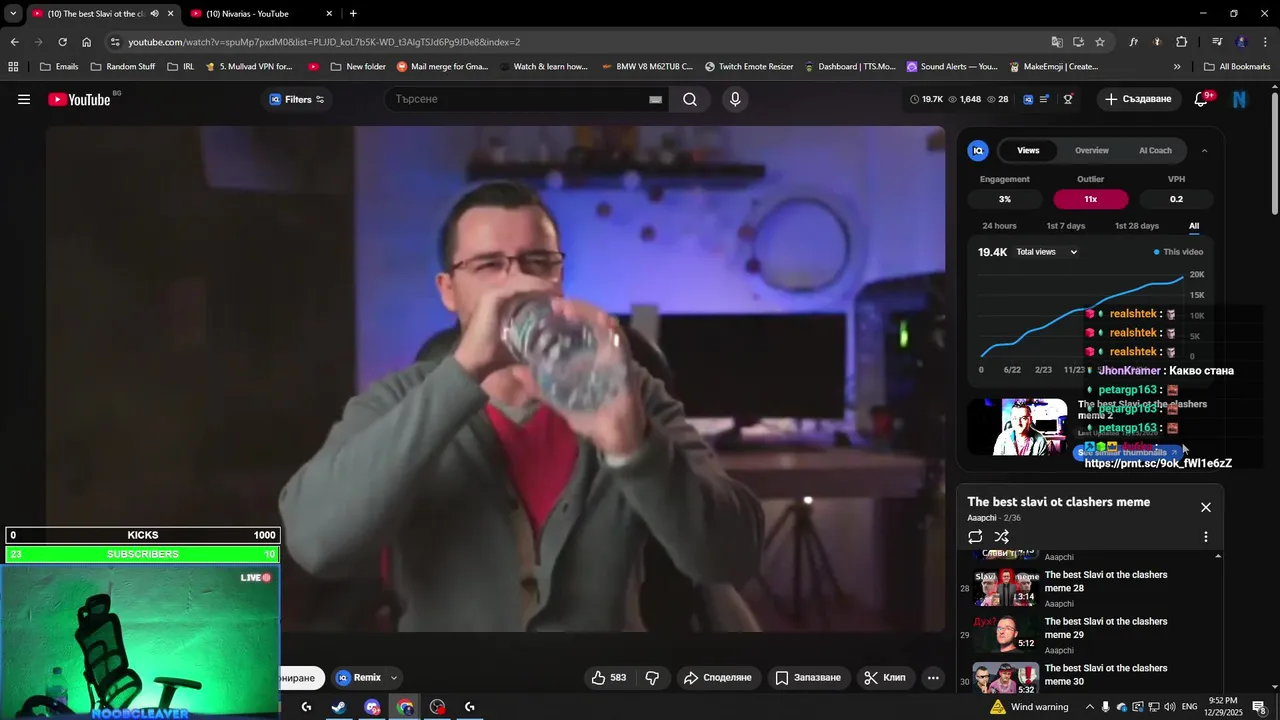The width and height of the screenshot is (1280, 720).
Task: Start voice search with the microphone
Action: 735,99
